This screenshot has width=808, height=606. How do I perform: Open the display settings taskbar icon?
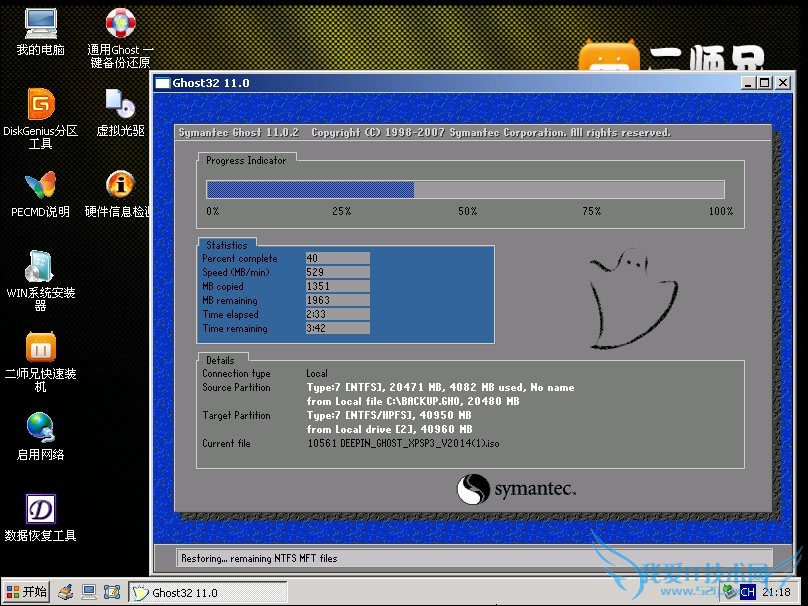click(x=89, y=591)
